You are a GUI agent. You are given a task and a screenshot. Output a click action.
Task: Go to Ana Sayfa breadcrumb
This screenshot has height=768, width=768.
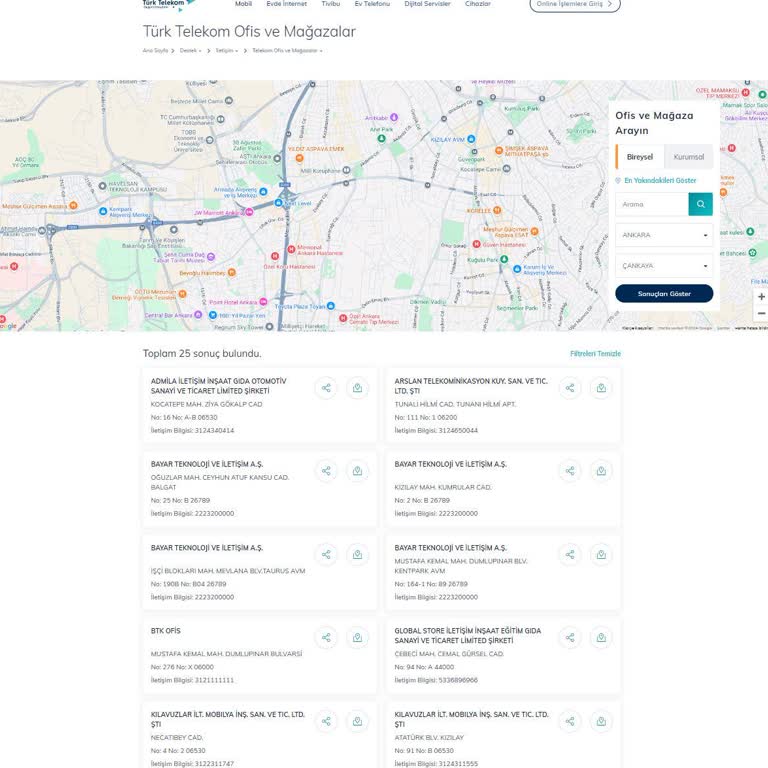[155, 50]
